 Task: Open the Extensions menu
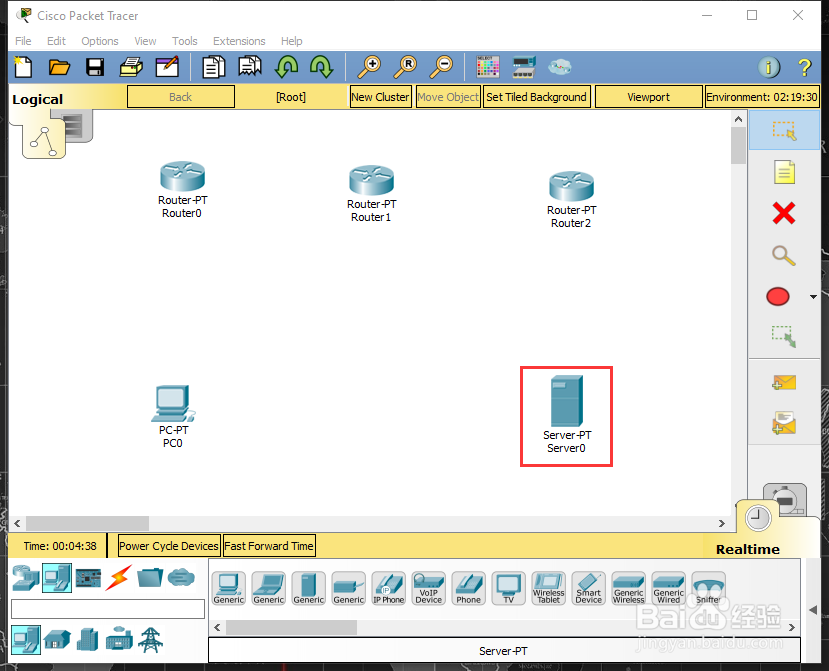tap(239, 41)
